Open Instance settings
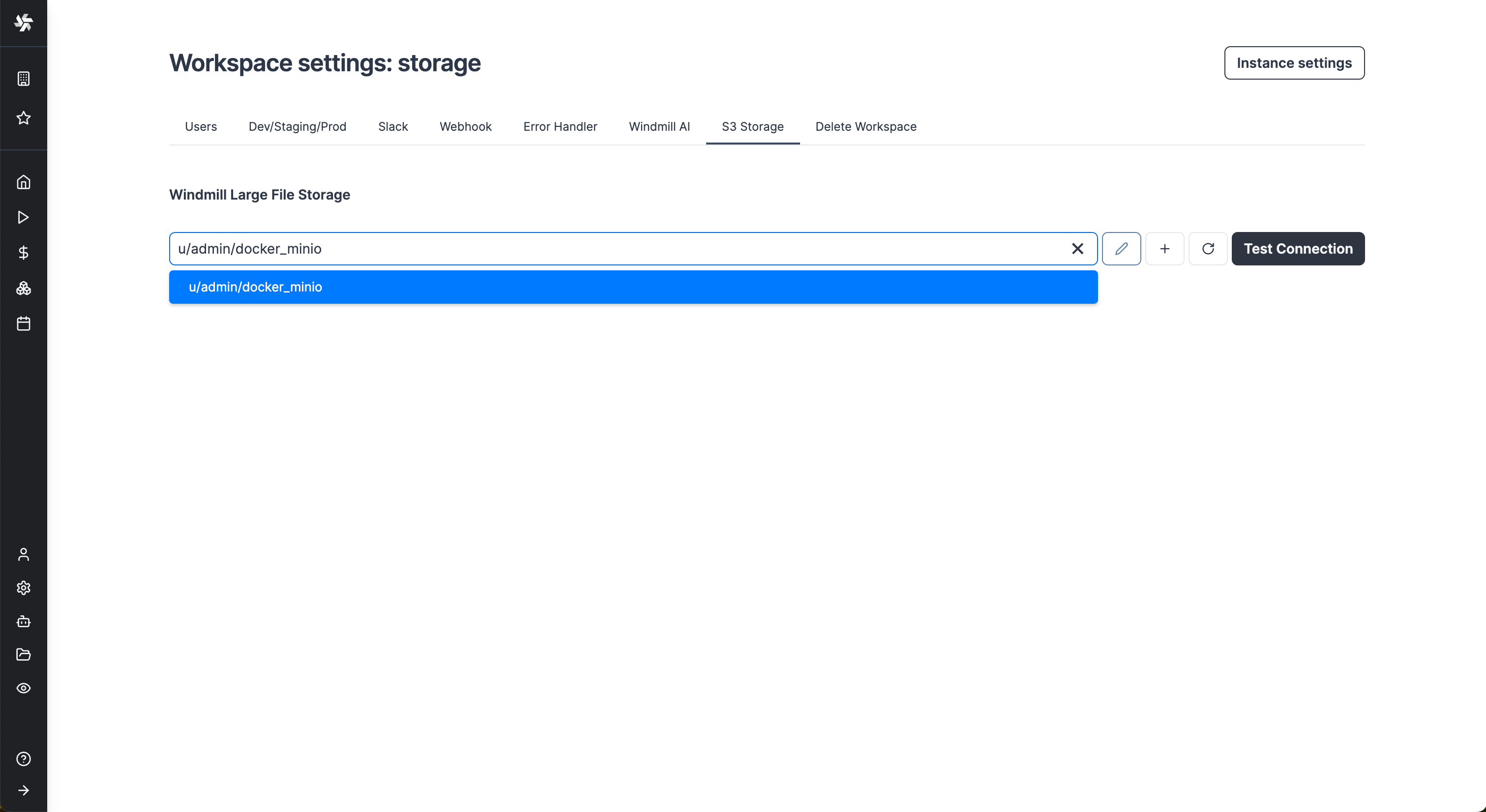 1294,63
